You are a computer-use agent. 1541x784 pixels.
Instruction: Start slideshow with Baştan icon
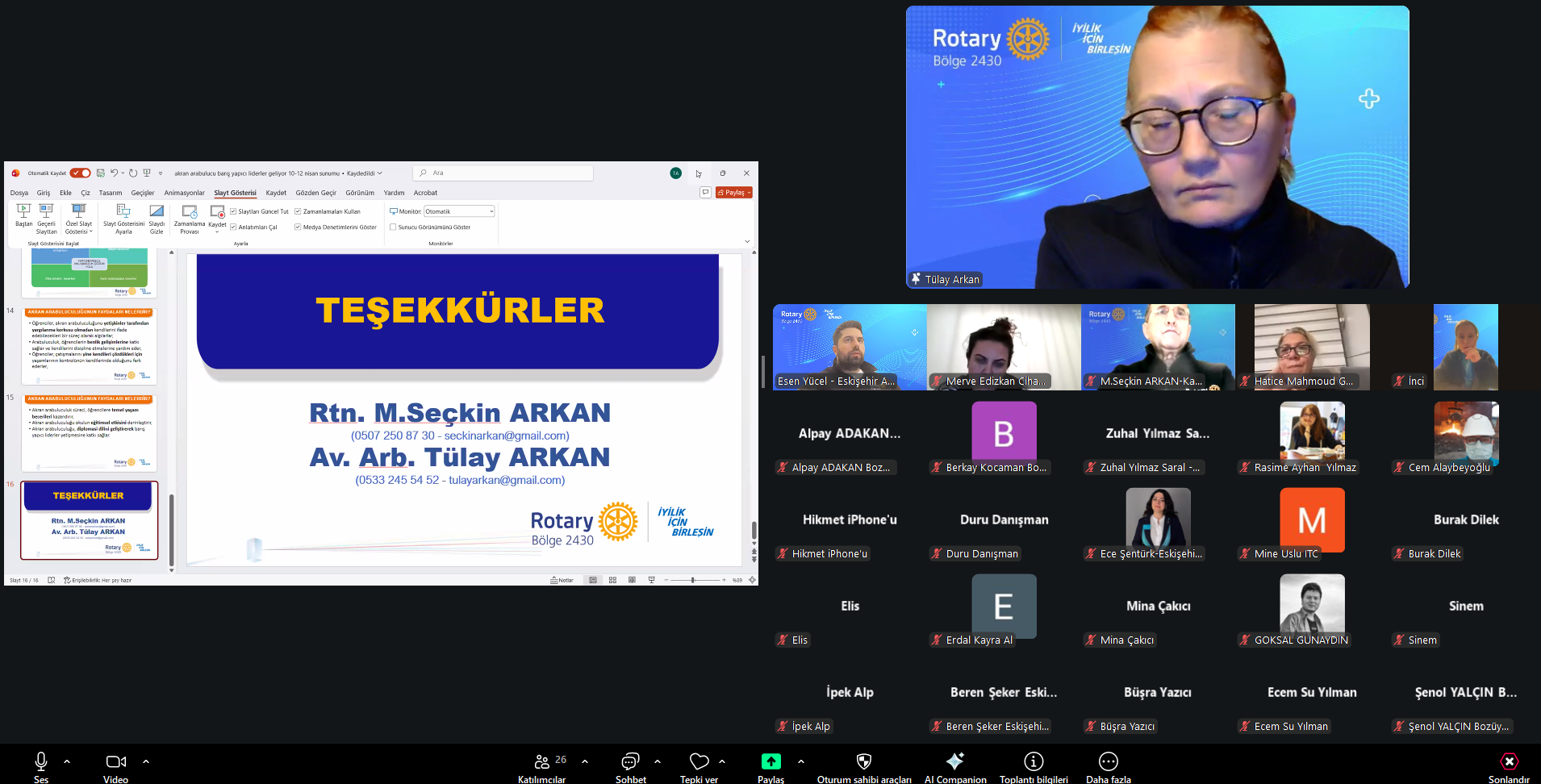coord(23,211)
